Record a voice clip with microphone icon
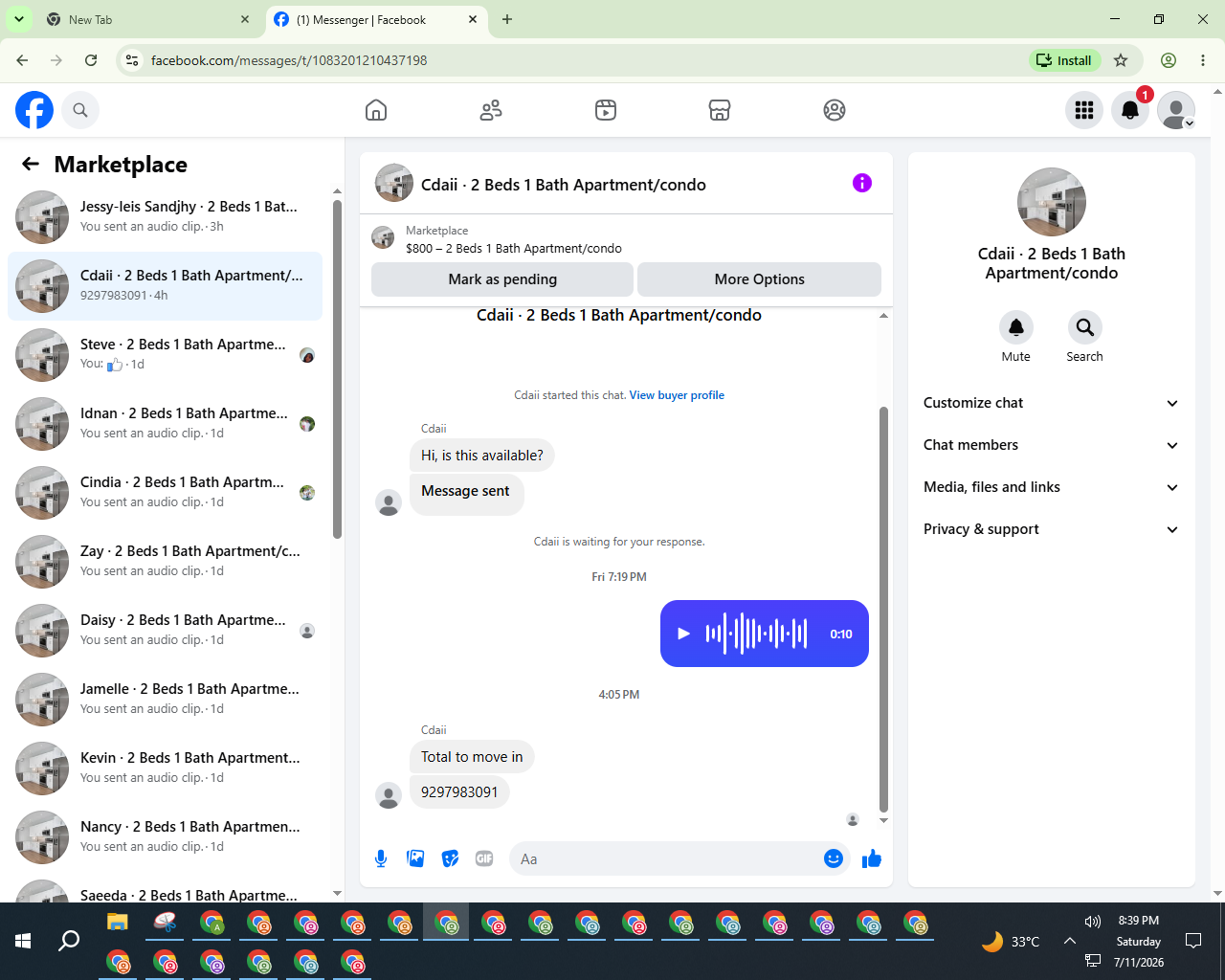This screenshot has width=1225, height=980. [x=381, y=858]
